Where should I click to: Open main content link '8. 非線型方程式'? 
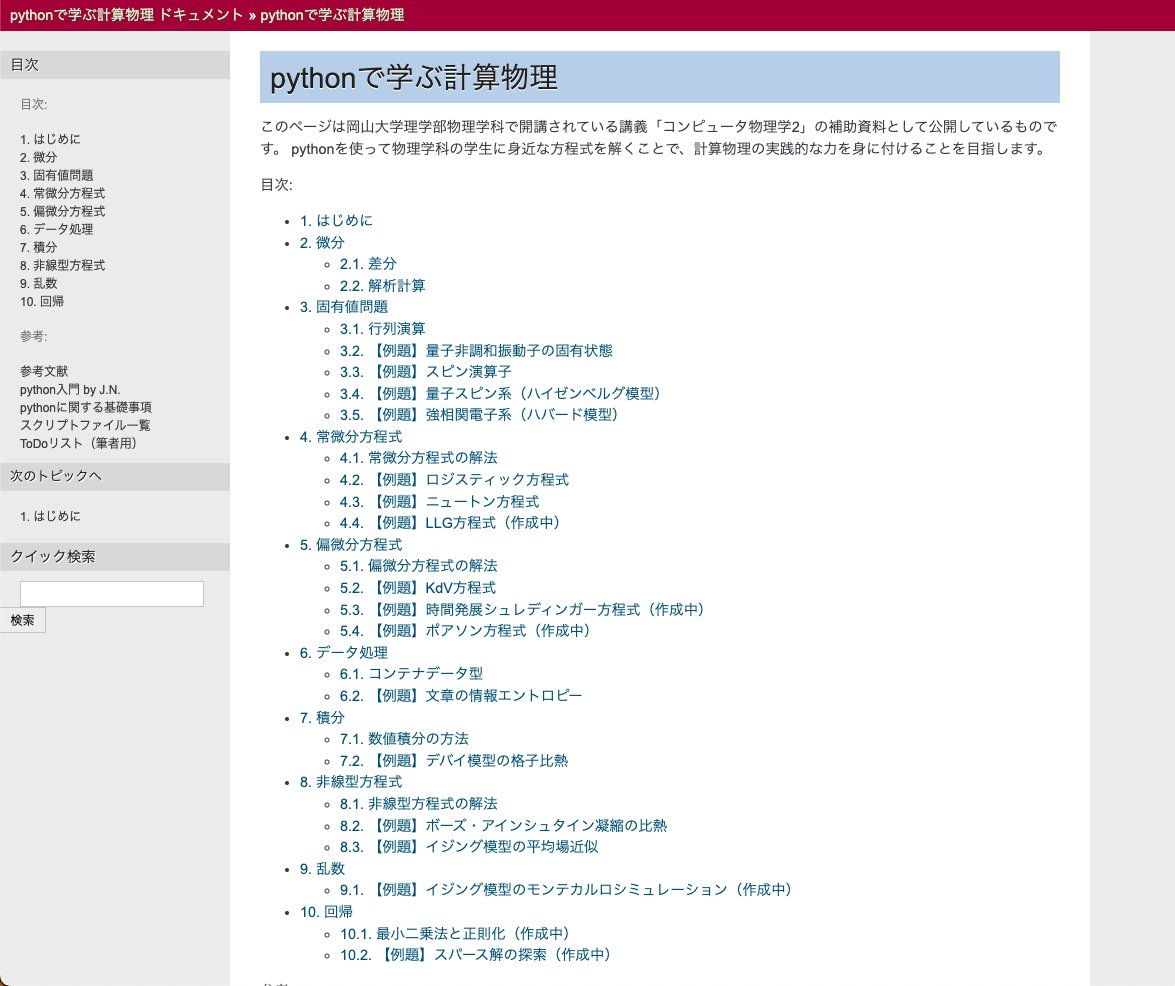coord(351,782)
